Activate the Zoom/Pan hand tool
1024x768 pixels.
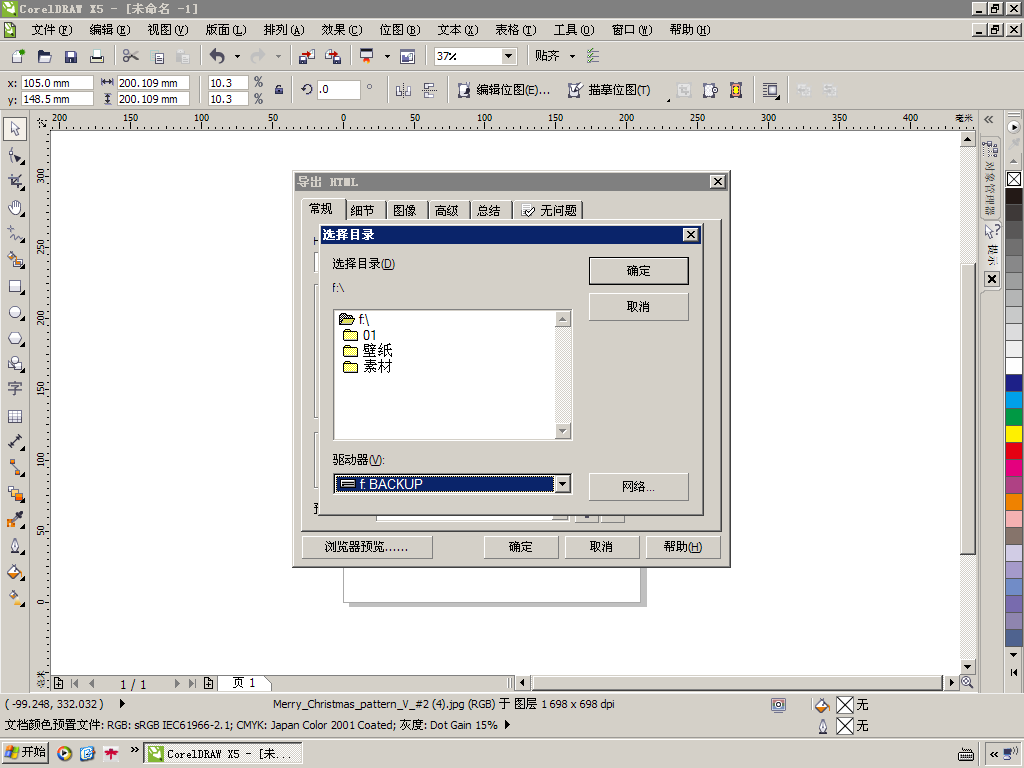pyautogui.click(x=15, y=208)
